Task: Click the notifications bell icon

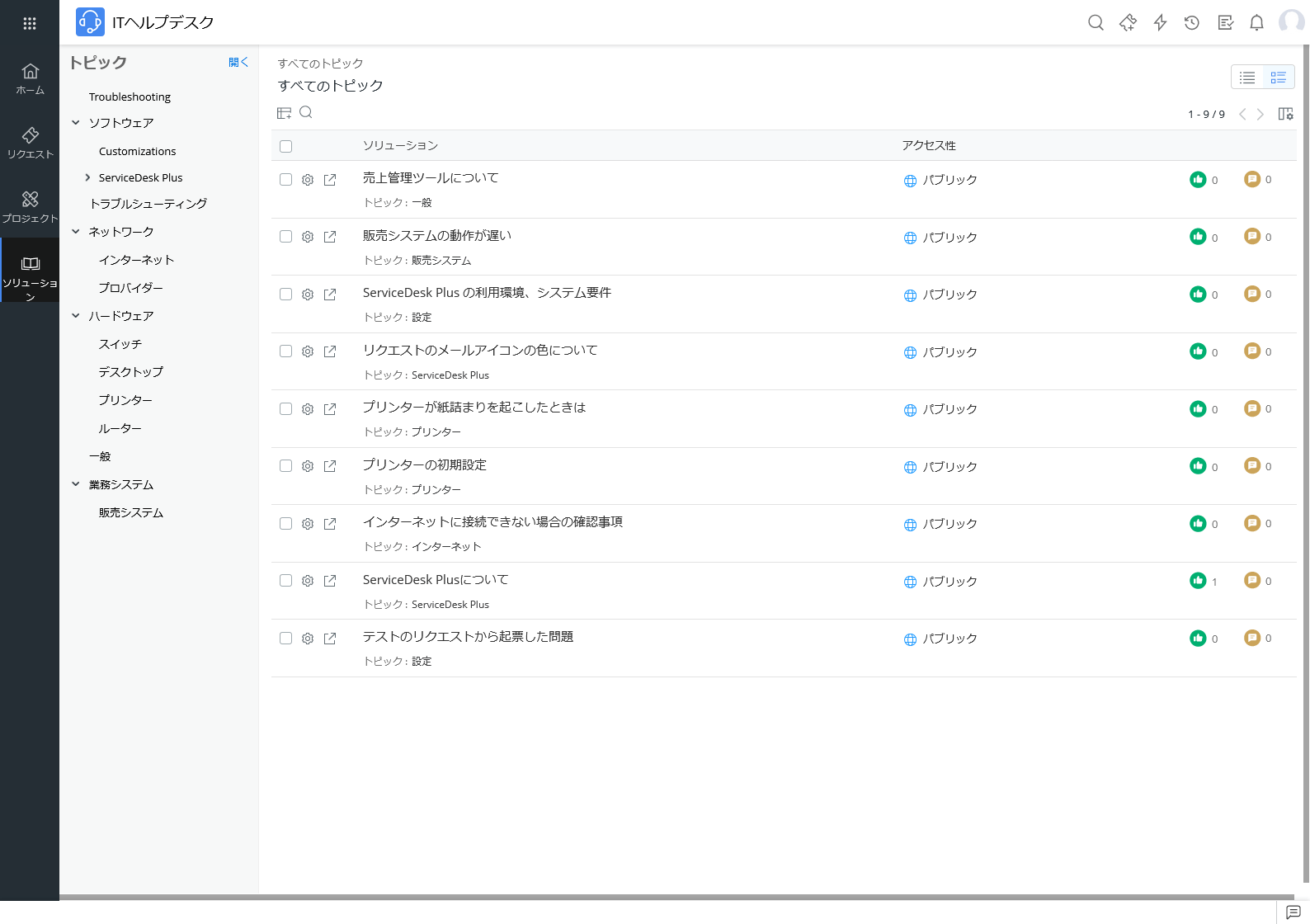Action: tap(1256, 23)
